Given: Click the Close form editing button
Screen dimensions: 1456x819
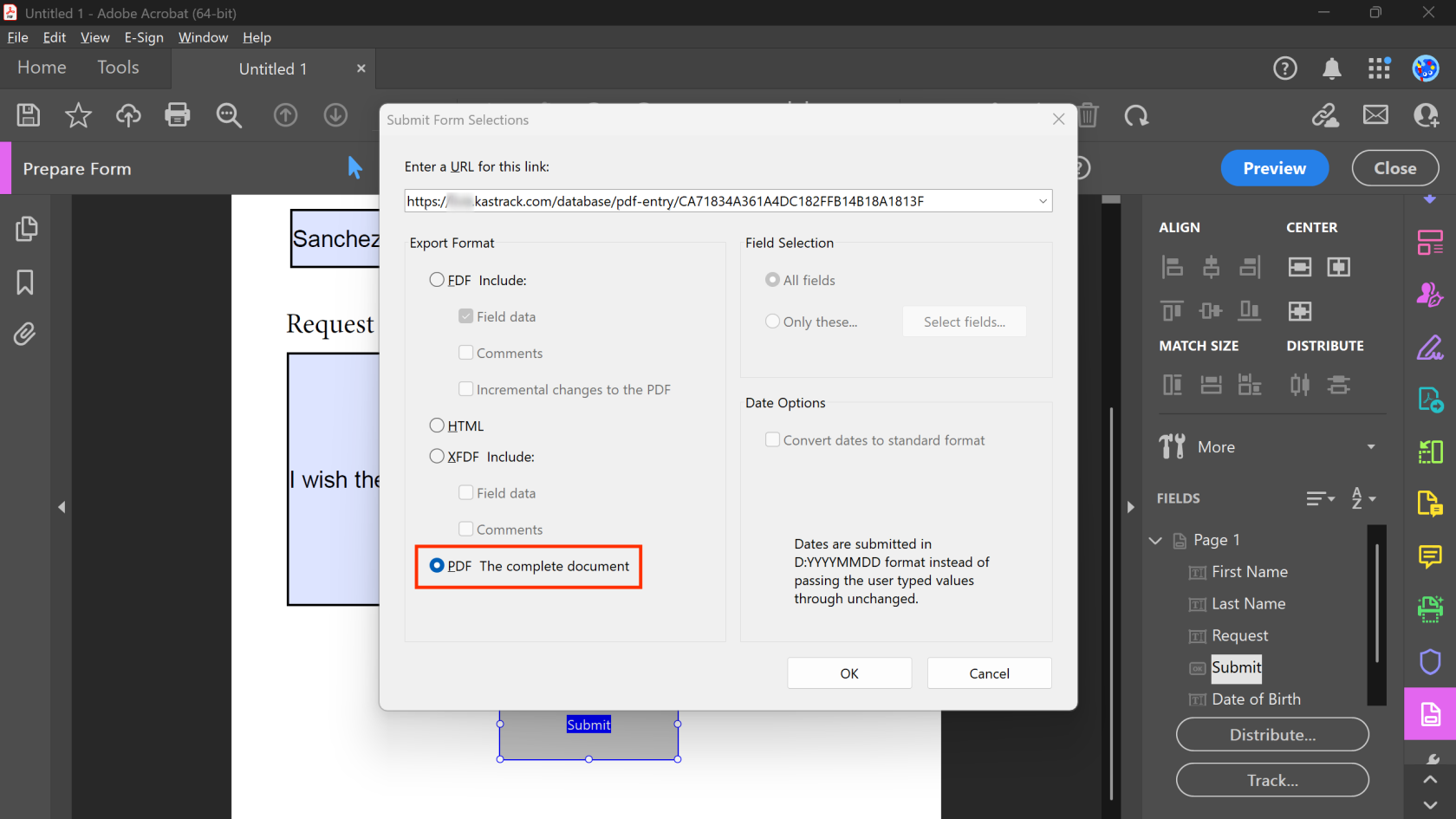Looking at the screenshot, I should 1395,168.
